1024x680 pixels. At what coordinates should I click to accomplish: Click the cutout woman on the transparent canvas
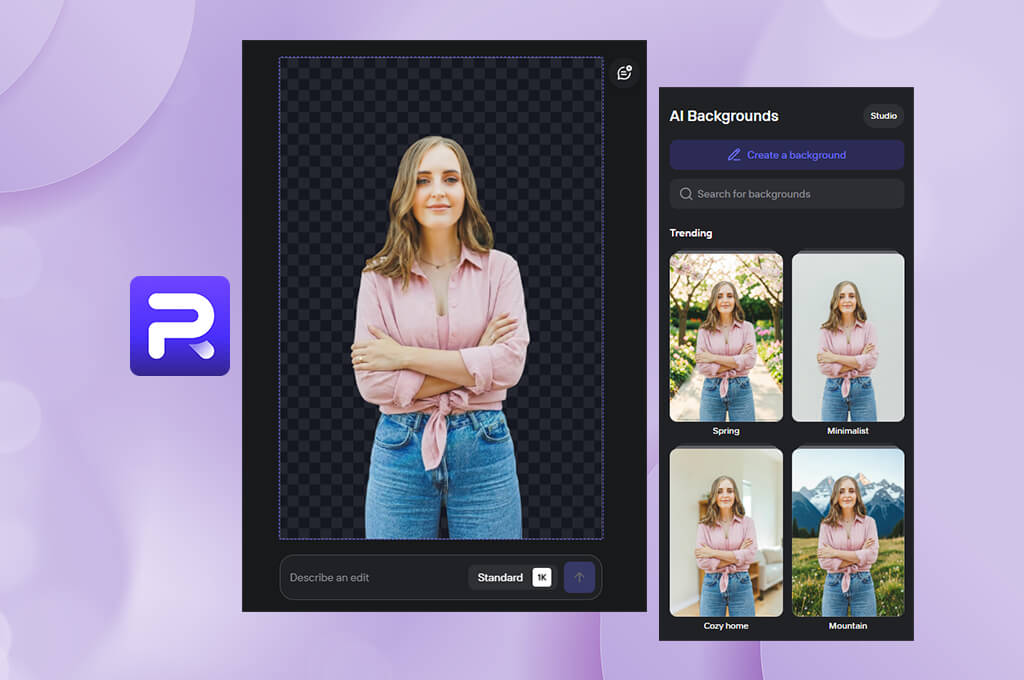coord(441,340)
